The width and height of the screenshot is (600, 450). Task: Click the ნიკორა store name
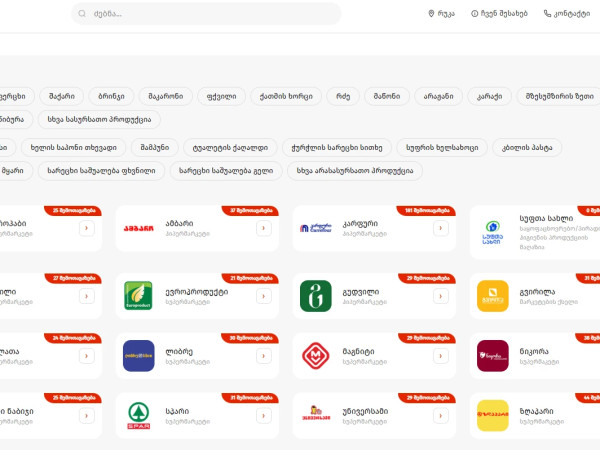pos(534,351)
